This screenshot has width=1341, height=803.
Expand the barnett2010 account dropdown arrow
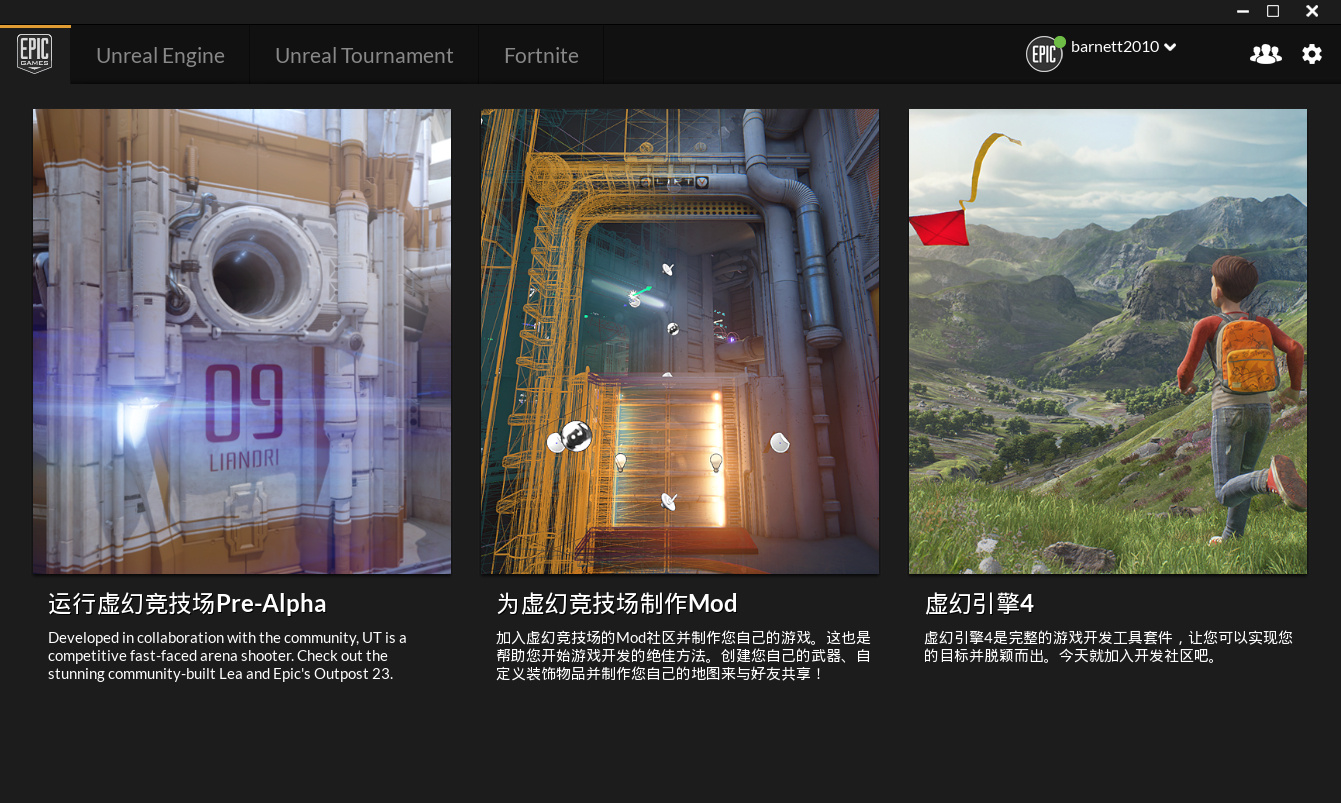1170,47
